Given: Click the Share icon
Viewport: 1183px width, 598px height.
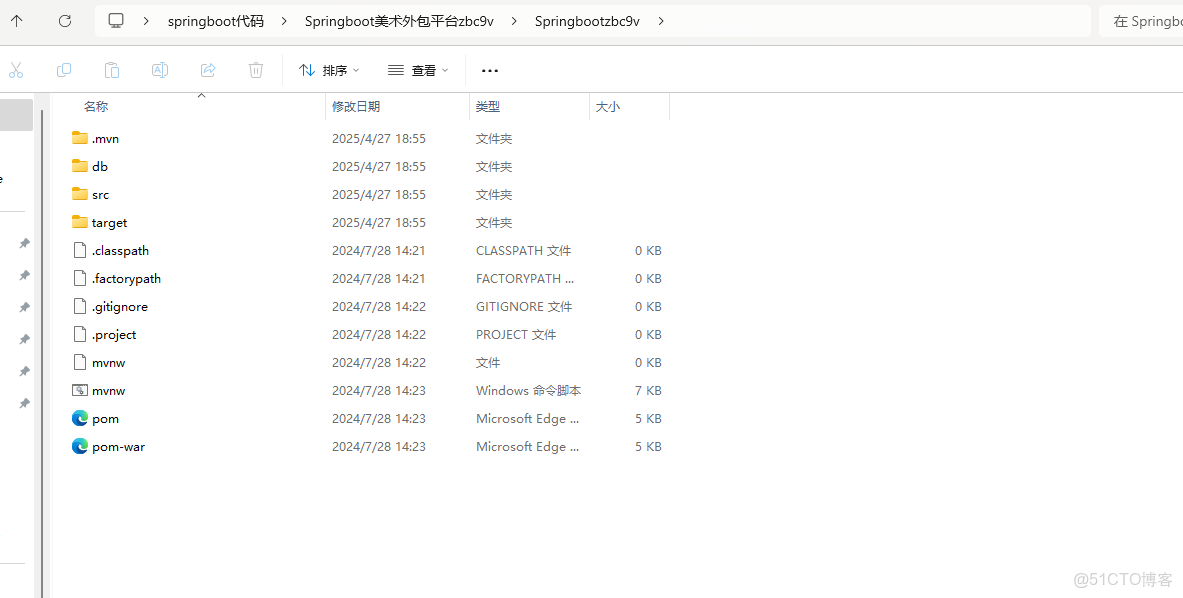Looking at the screenshot, I should 208,70.
